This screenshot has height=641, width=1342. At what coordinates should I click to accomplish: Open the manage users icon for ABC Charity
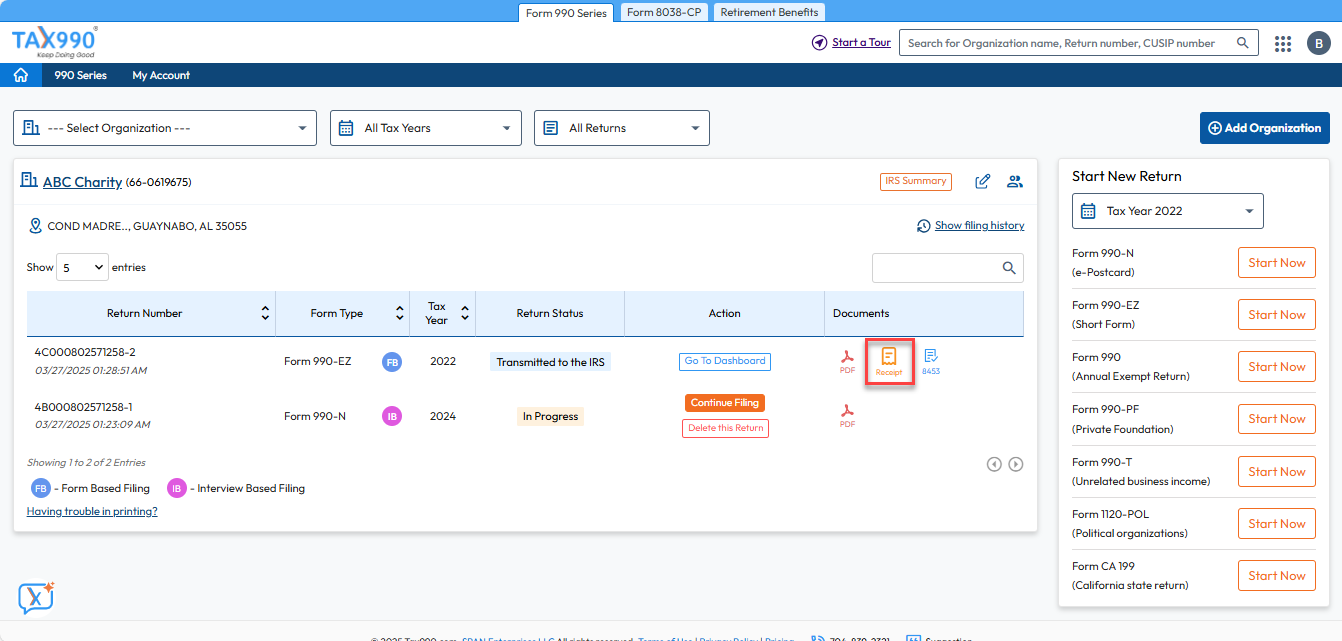1015,181
